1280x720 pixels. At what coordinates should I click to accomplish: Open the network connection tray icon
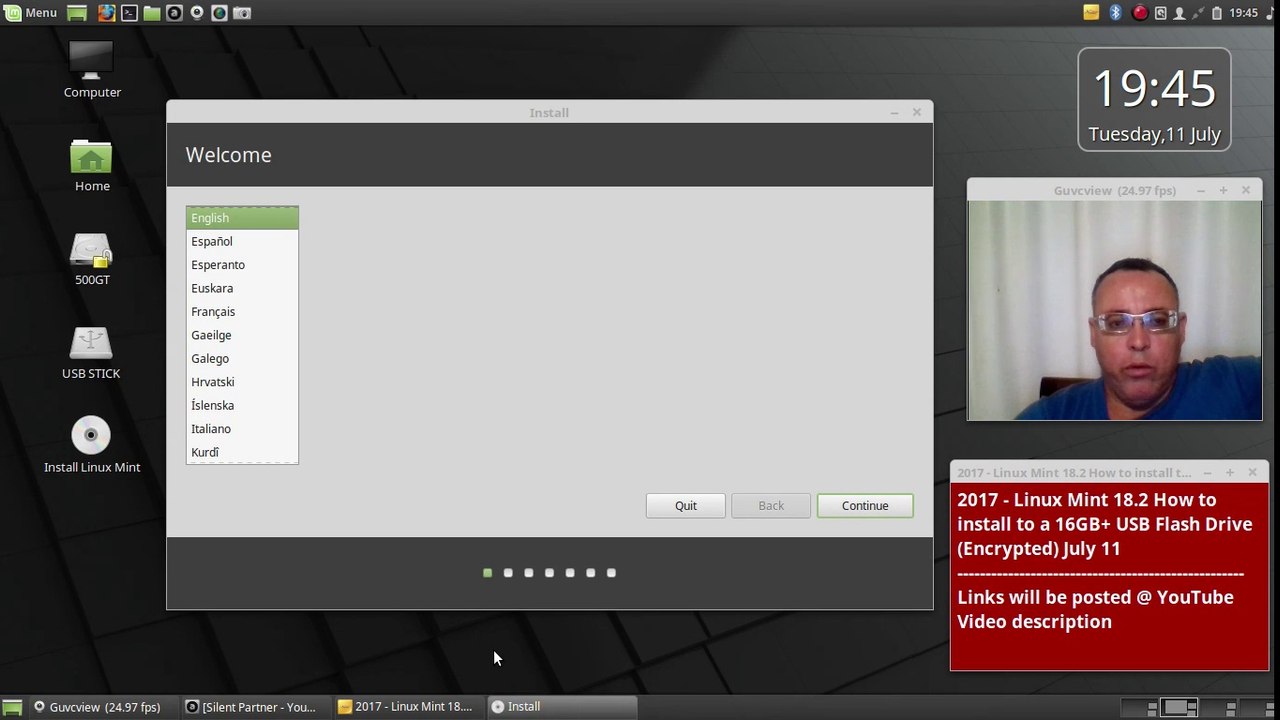point(1196,13)
